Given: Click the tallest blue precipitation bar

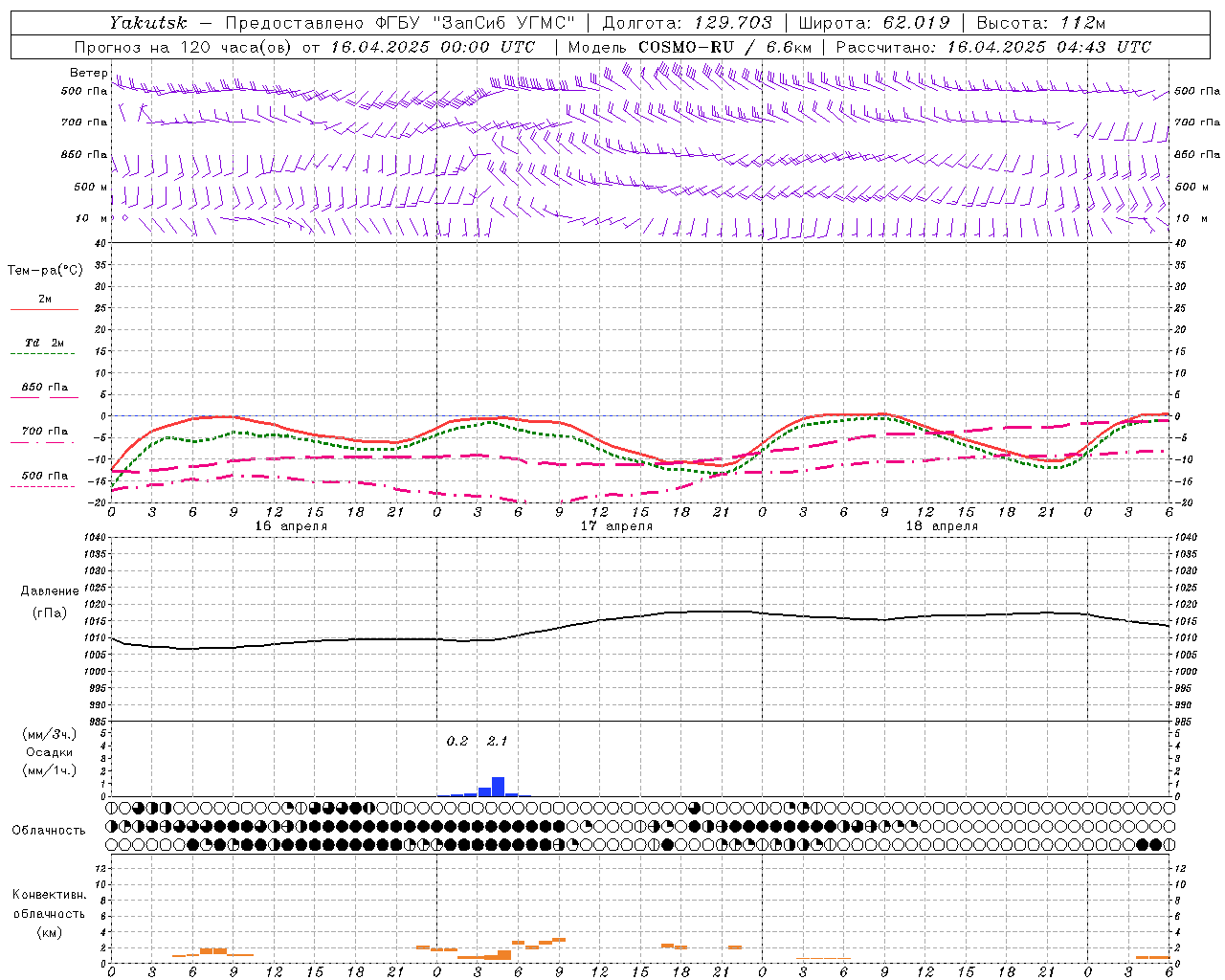Looking at the screenshot, I should 498,787.
